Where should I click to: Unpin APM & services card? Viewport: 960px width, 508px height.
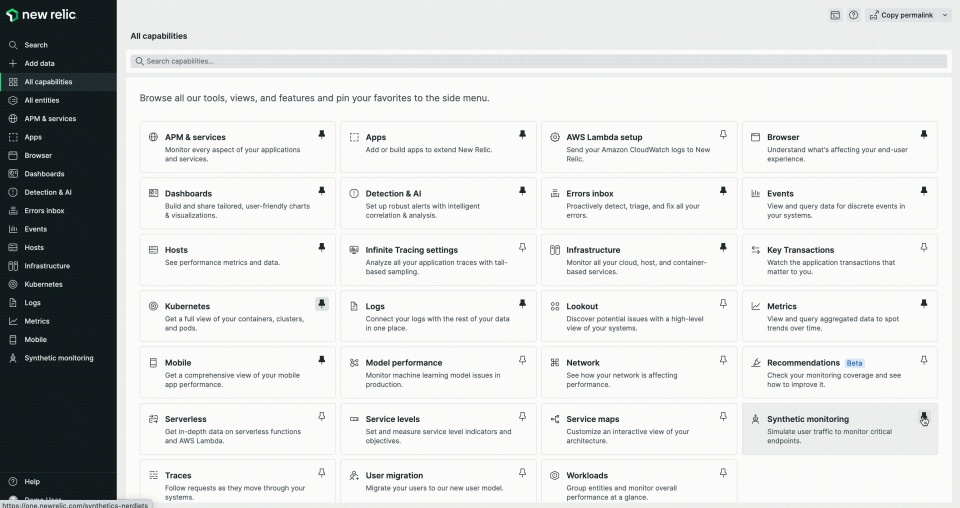coord(321,135)
